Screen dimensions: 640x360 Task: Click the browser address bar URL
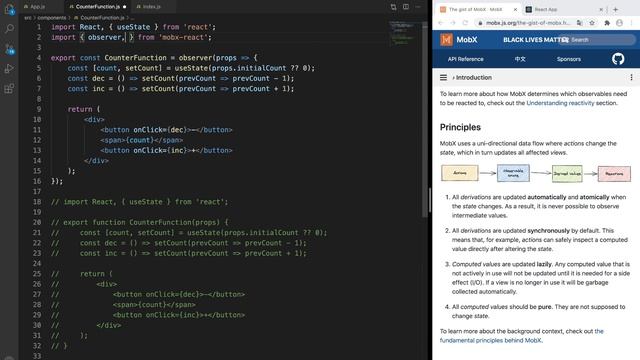tap(527, 23)
